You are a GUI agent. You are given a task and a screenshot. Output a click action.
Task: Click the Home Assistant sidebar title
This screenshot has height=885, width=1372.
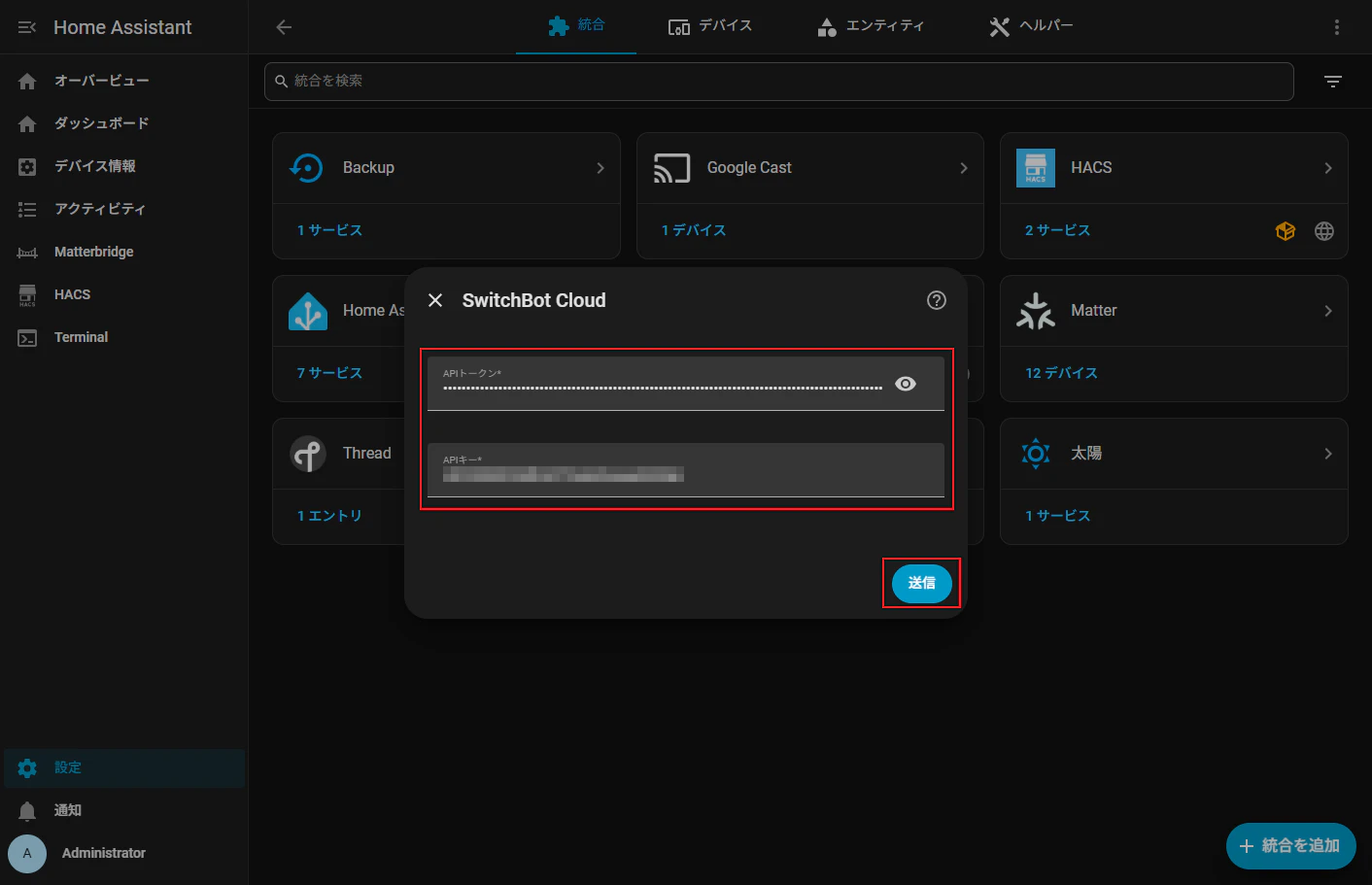tap(122, 27)
